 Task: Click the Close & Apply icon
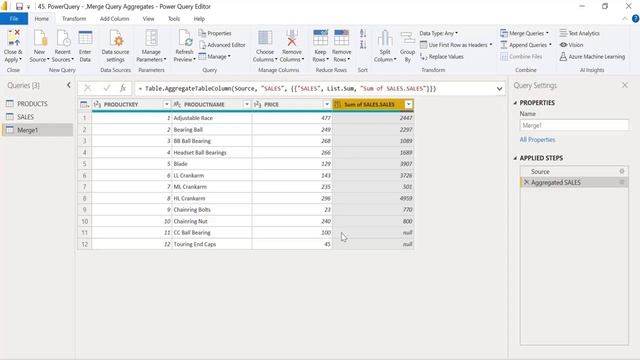(13, 38)
